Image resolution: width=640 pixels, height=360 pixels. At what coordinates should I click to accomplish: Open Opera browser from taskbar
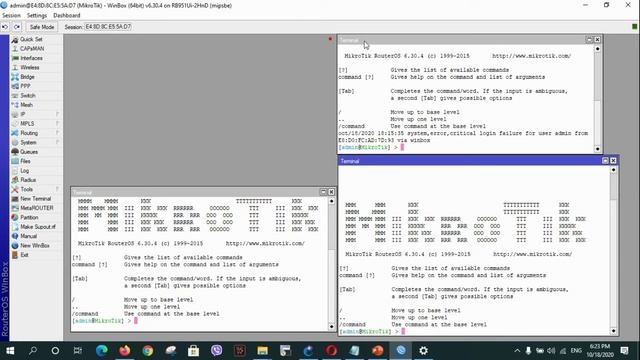pyautogui.click(x=331, y=351)
